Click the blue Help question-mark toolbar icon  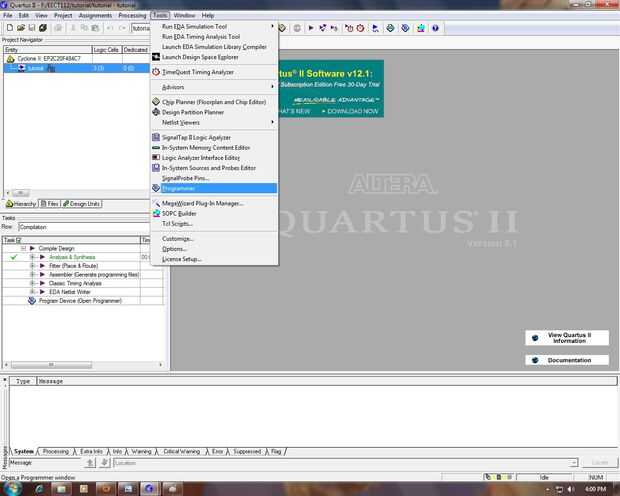[435, 28]
